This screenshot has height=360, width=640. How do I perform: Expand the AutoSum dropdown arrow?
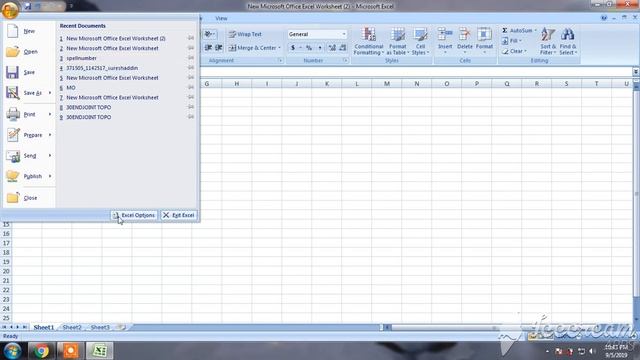coord(536,31)
